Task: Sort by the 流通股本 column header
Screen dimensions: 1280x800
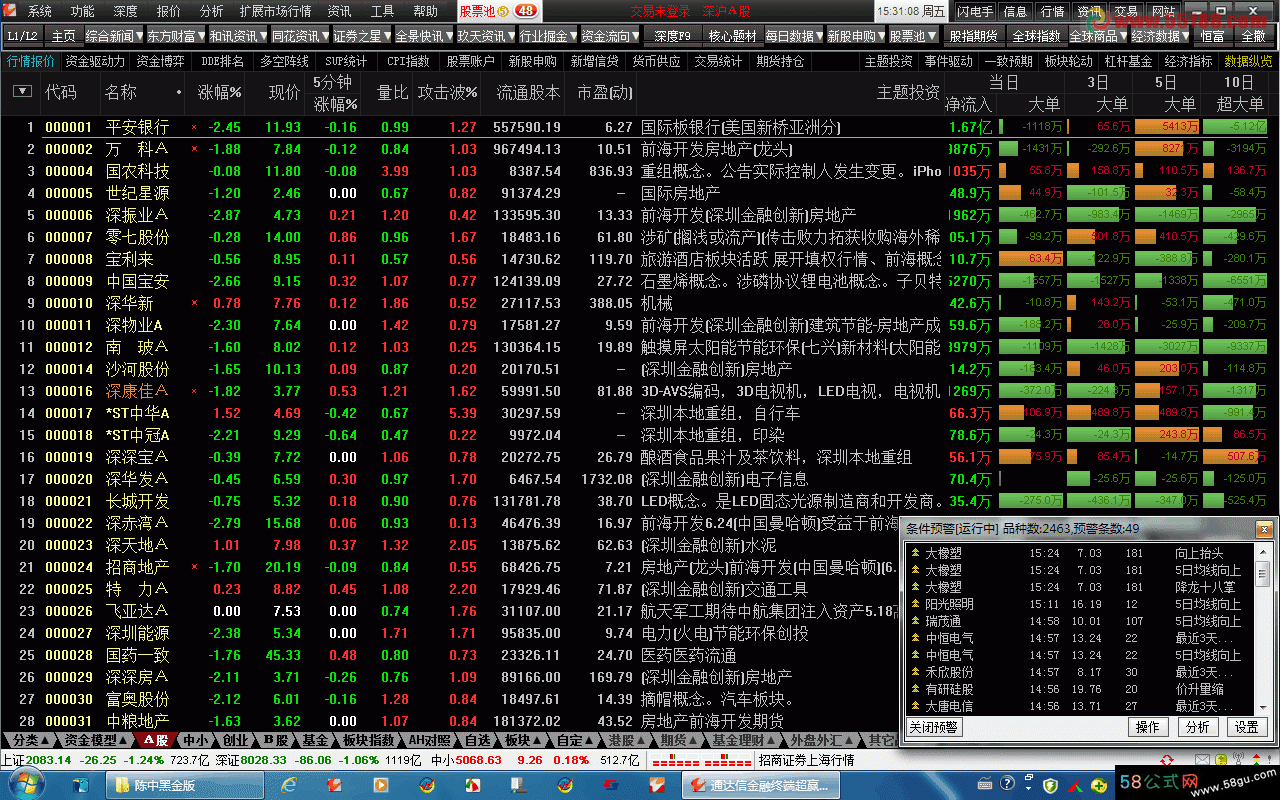Action: coord(528,92)
